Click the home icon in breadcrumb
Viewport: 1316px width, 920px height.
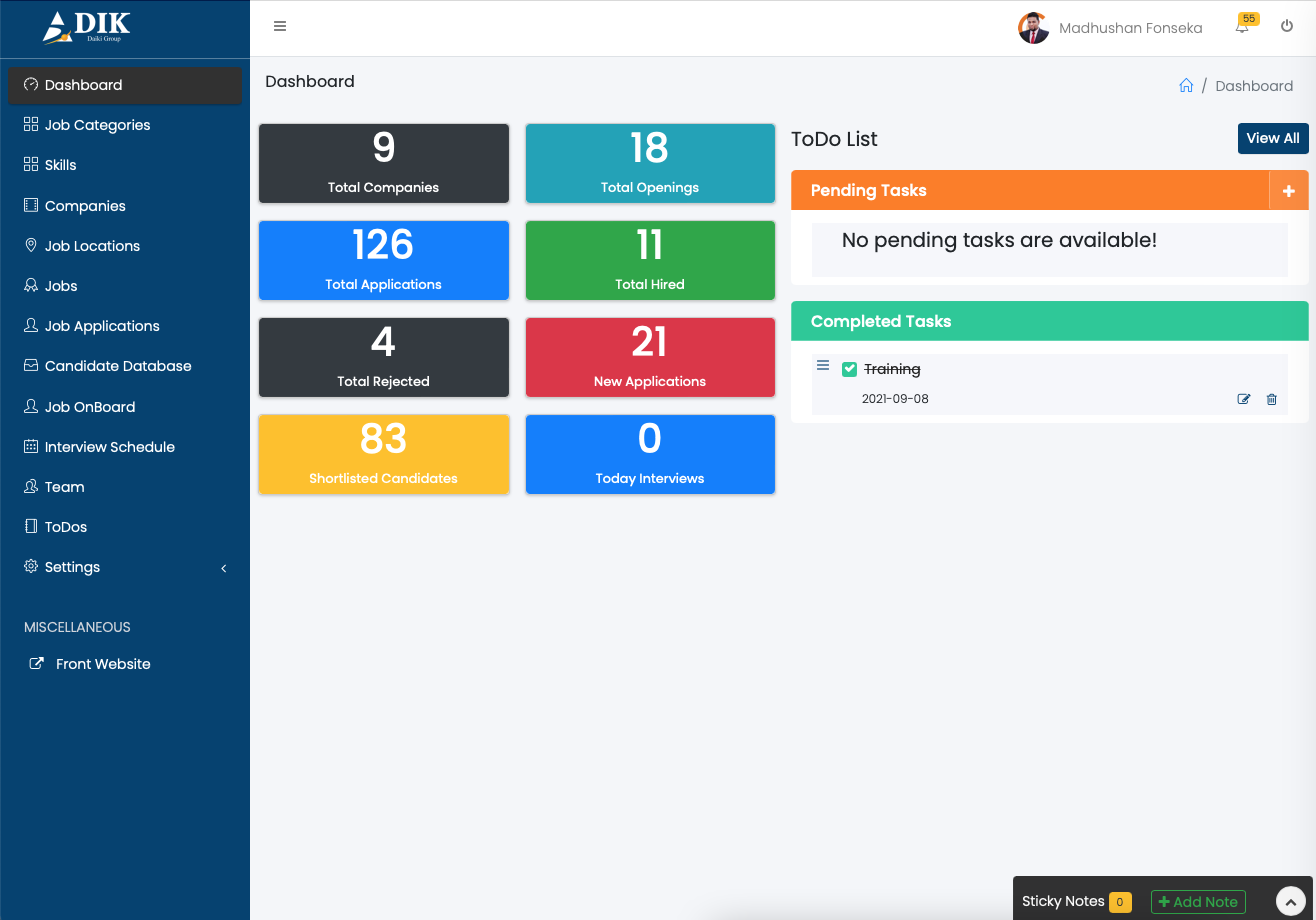click(x=1186, y=86)
